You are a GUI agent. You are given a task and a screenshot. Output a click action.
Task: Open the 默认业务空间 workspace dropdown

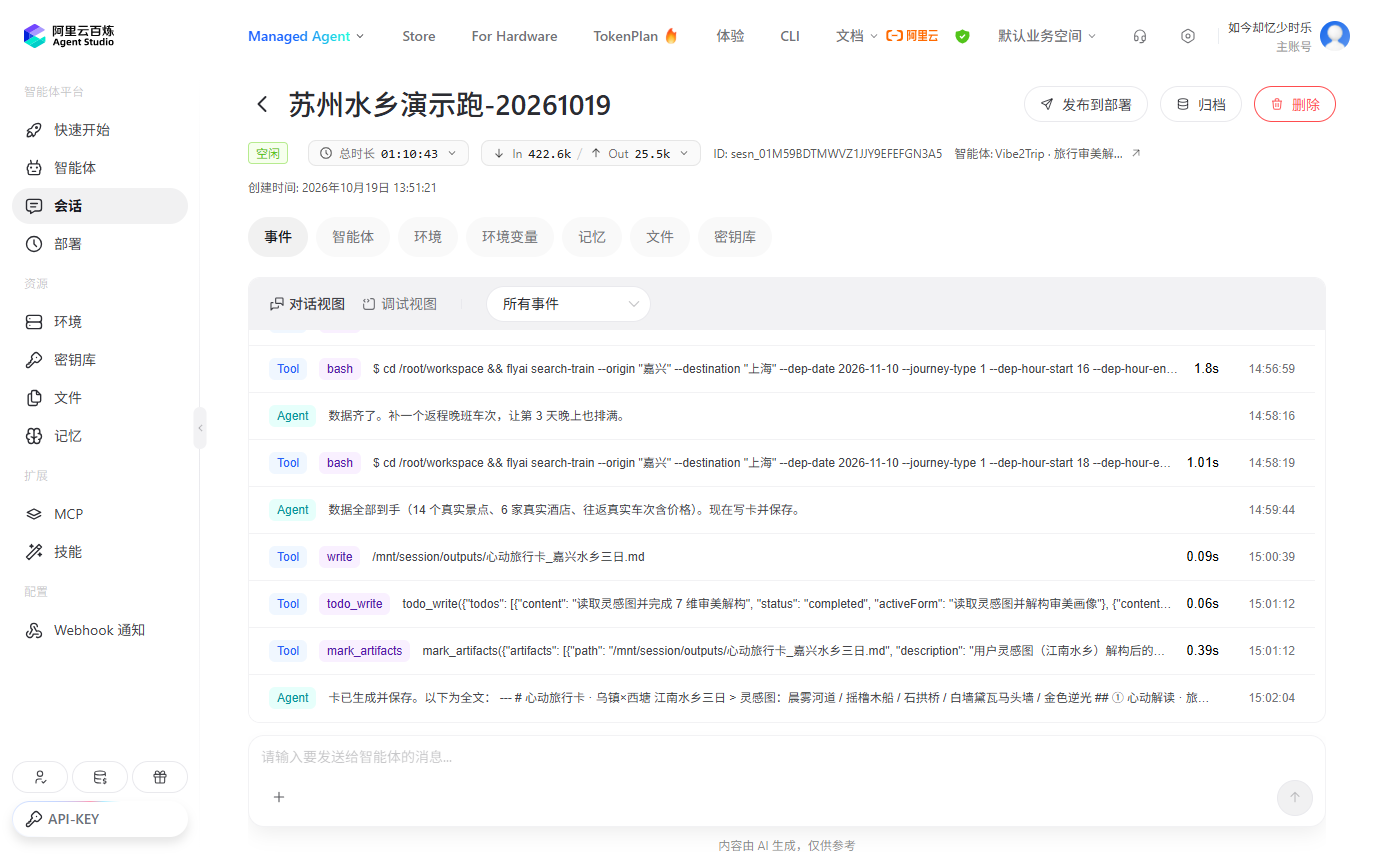[1047, 36]
